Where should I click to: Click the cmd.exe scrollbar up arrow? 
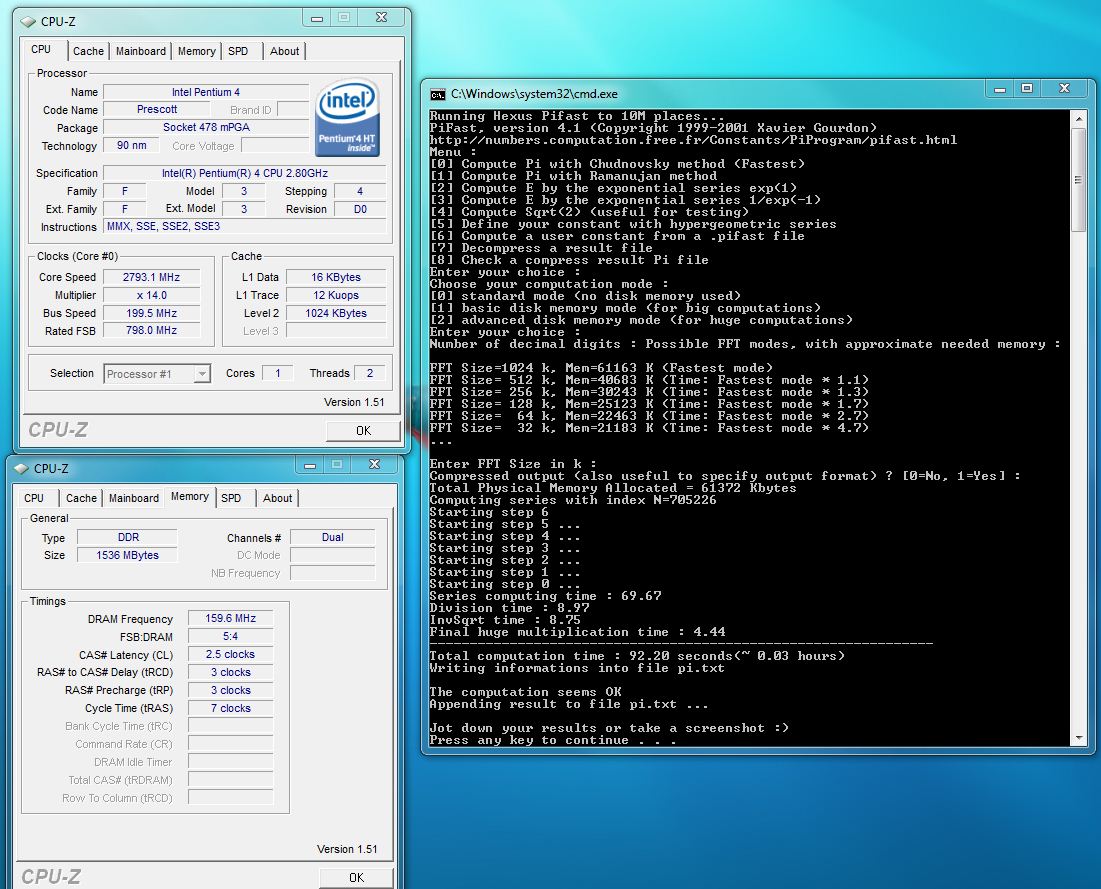1079,118
